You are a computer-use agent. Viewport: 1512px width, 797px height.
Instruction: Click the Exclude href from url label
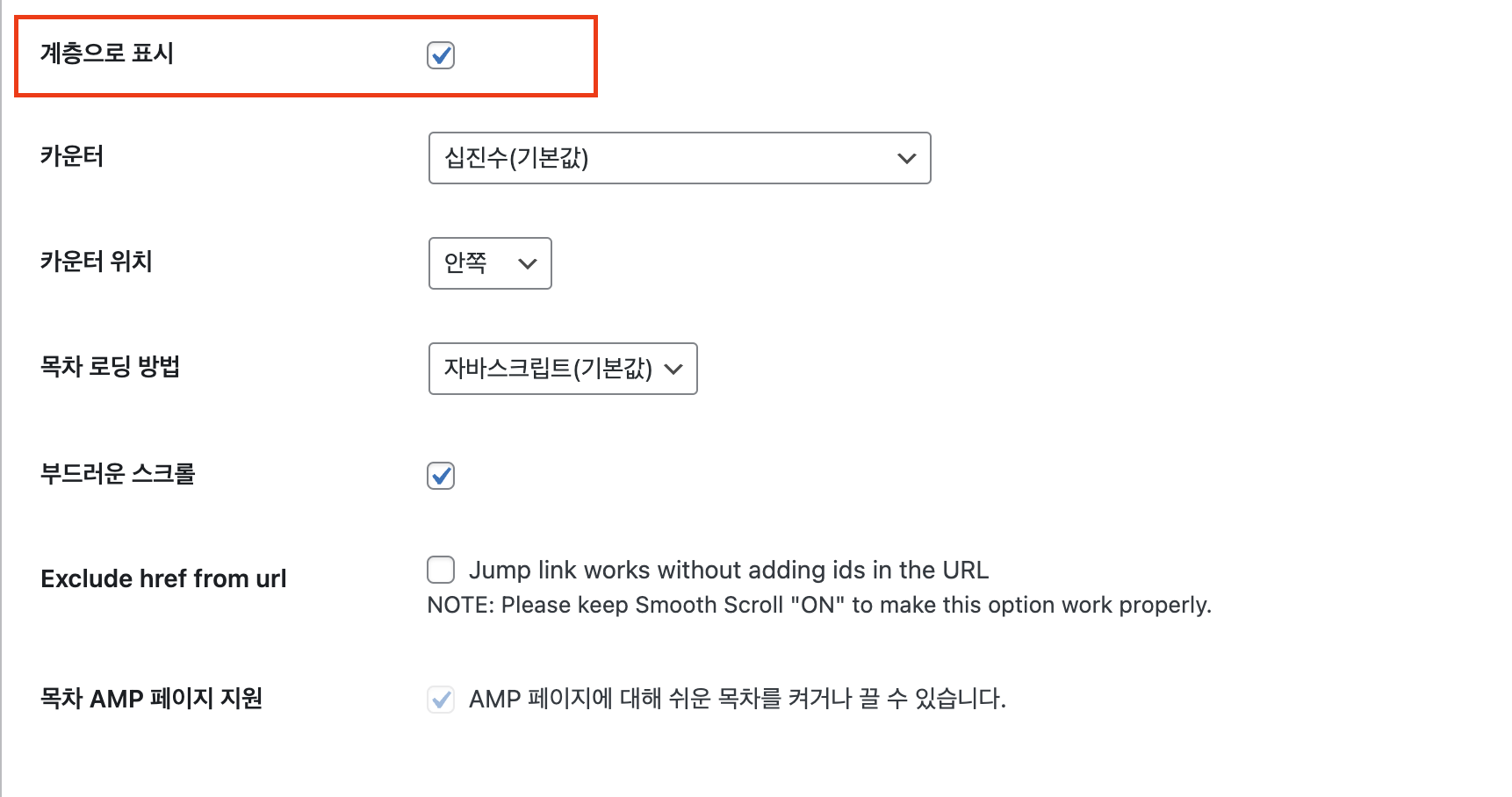(x=163, y=578)
